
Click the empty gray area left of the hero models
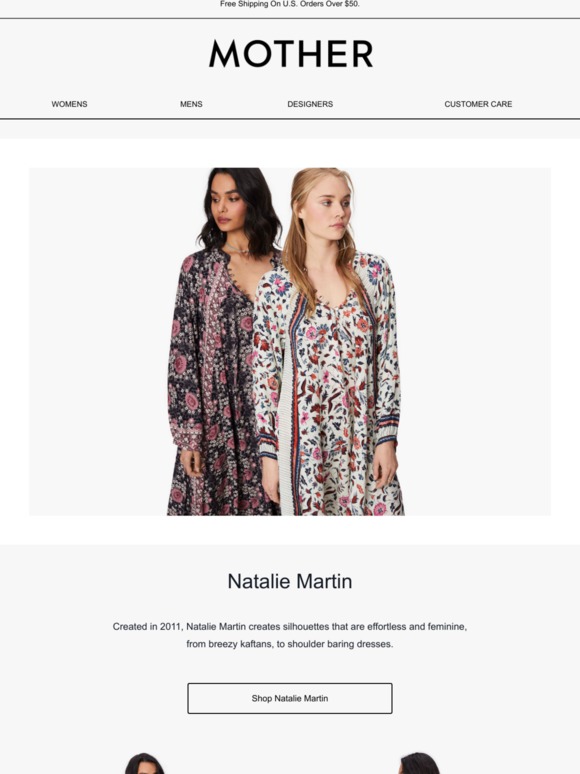[98, 342]
